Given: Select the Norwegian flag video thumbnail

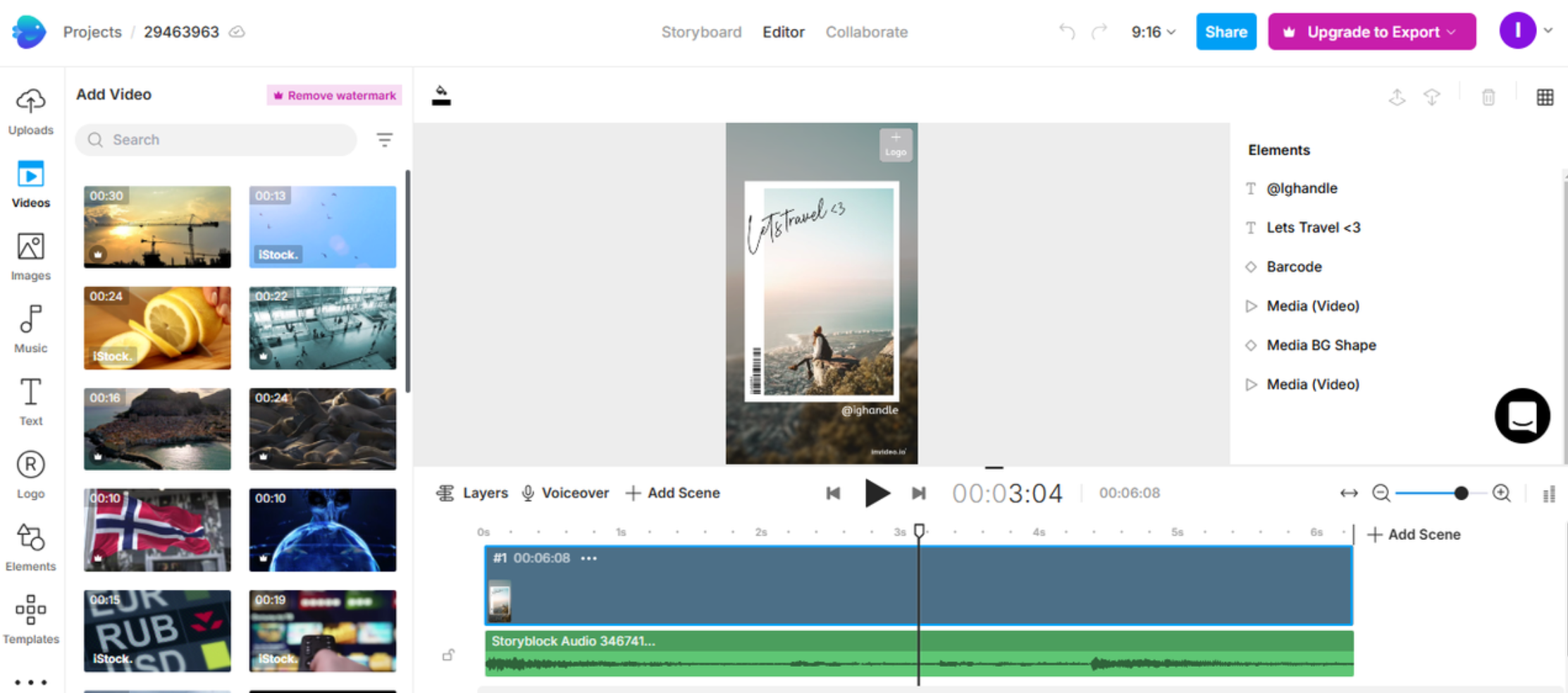Looking at the screenshot, I should pyautogui.click(x=156, y=529).
